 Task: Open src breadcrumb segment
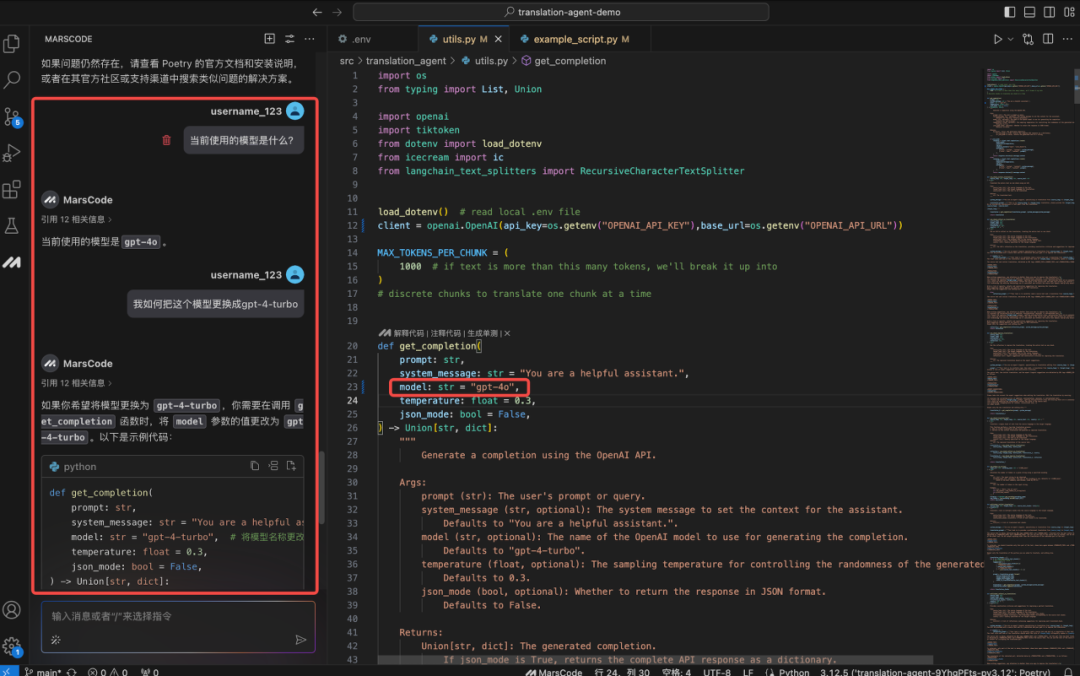point(346,61)
